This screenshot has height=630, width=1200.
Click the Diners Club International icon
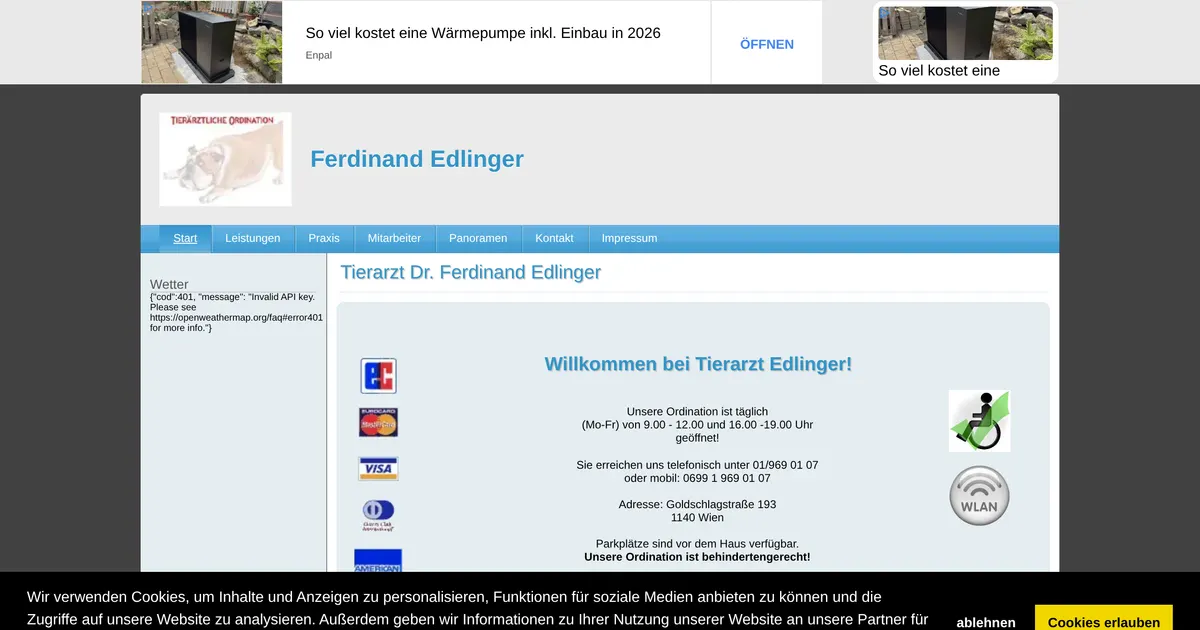(378, 513)
